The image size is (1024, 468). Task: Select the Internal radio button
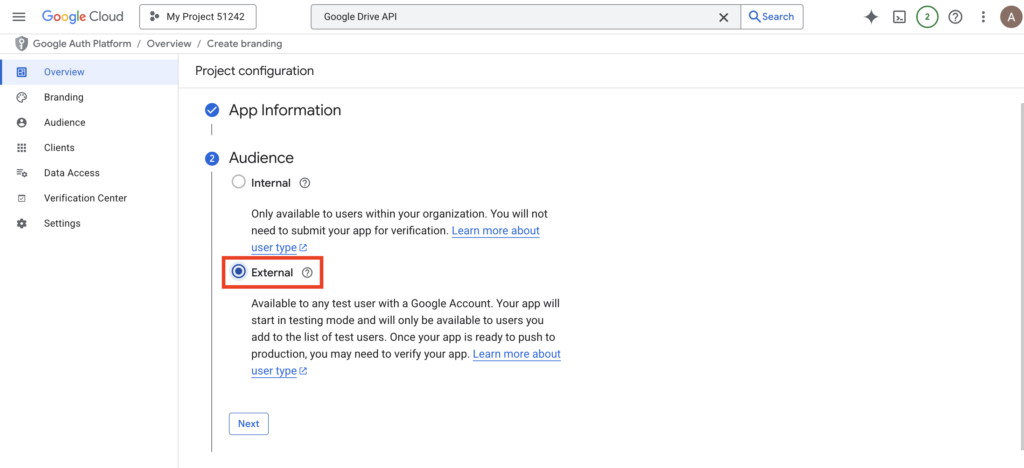click(x=238, y=182)
